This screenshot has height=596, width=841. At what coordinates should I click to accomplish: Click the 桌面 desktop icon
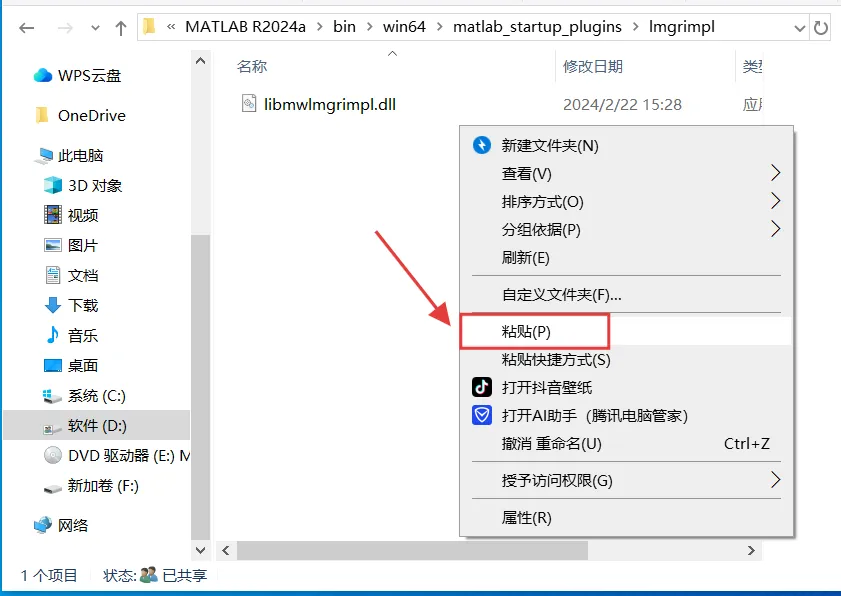pyautogui.click(x=53, y=365)
